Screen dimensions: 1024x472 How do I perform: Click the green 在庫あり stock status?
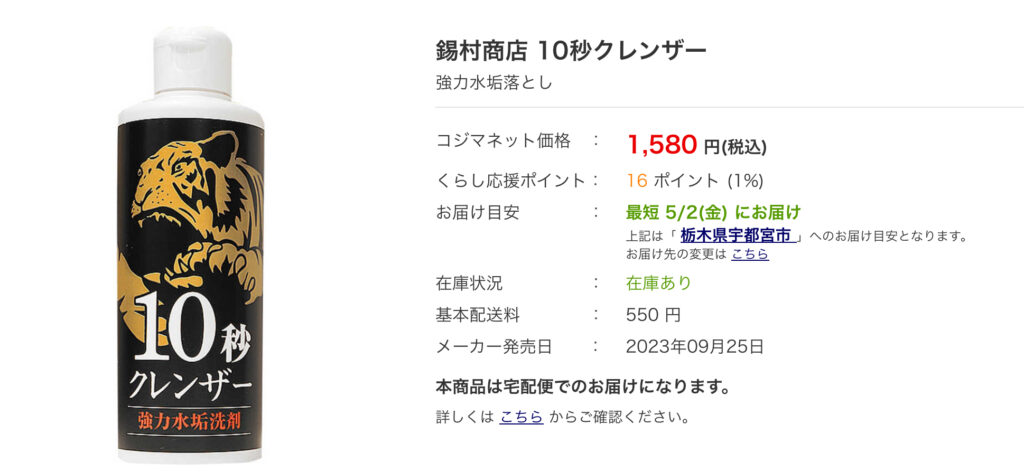[x=658, y=283]
